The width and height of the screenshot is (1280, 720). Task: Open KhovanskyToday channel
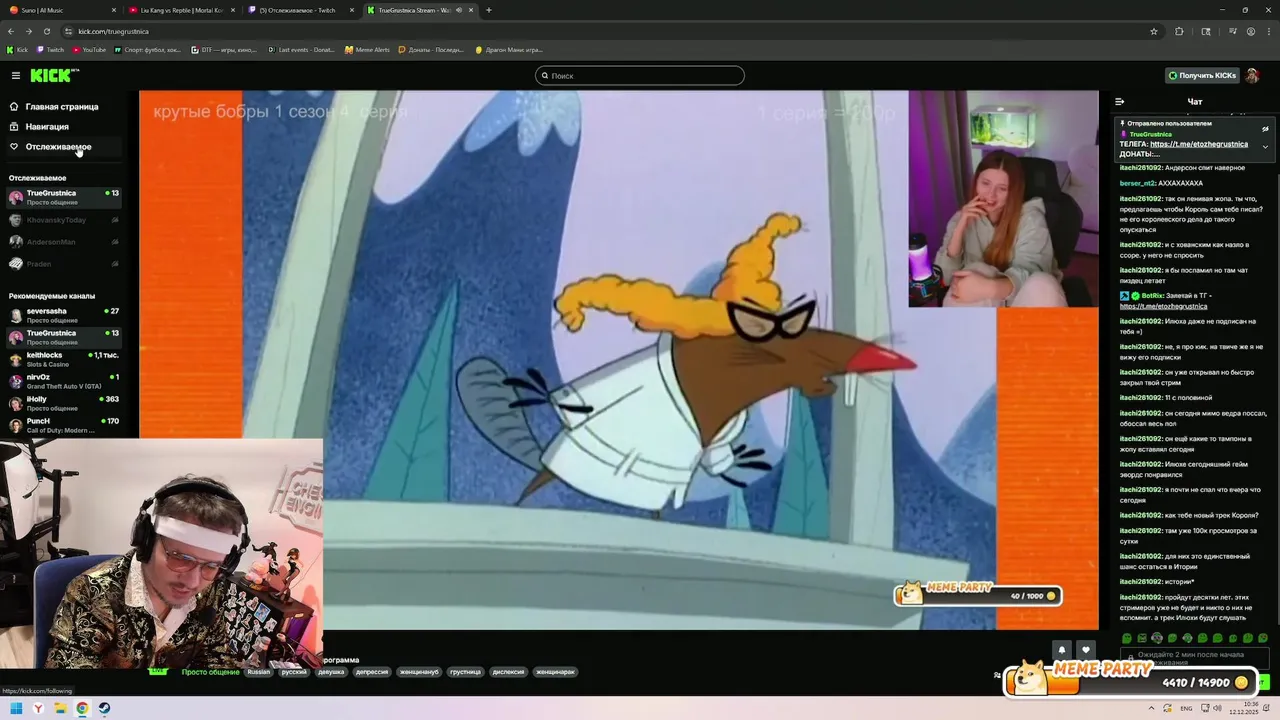(64, 219)
